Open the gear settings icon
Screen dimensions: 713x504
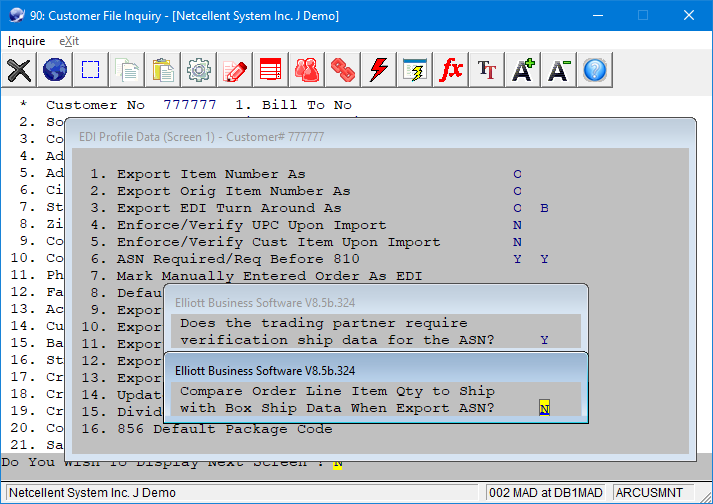click(199, 70)
